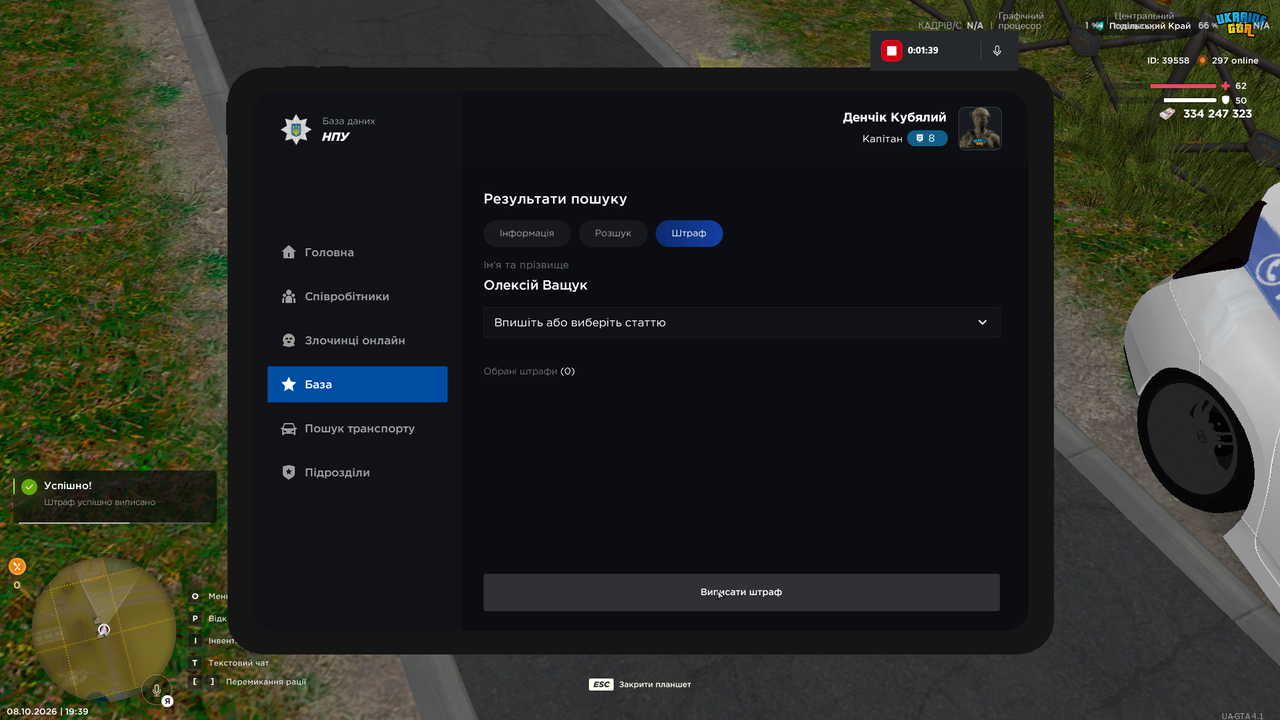Click the NPU police badge logo

coord(296,129)
